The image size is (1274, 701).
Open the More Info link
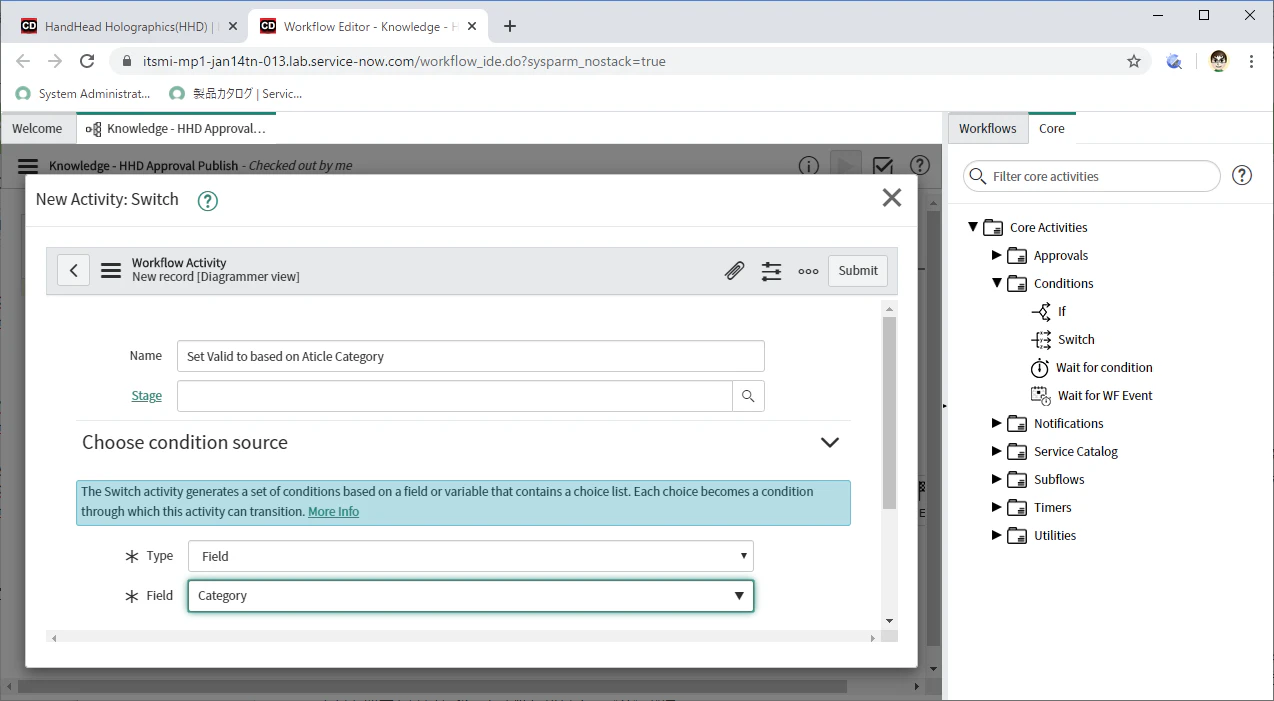tap(333, 511)
